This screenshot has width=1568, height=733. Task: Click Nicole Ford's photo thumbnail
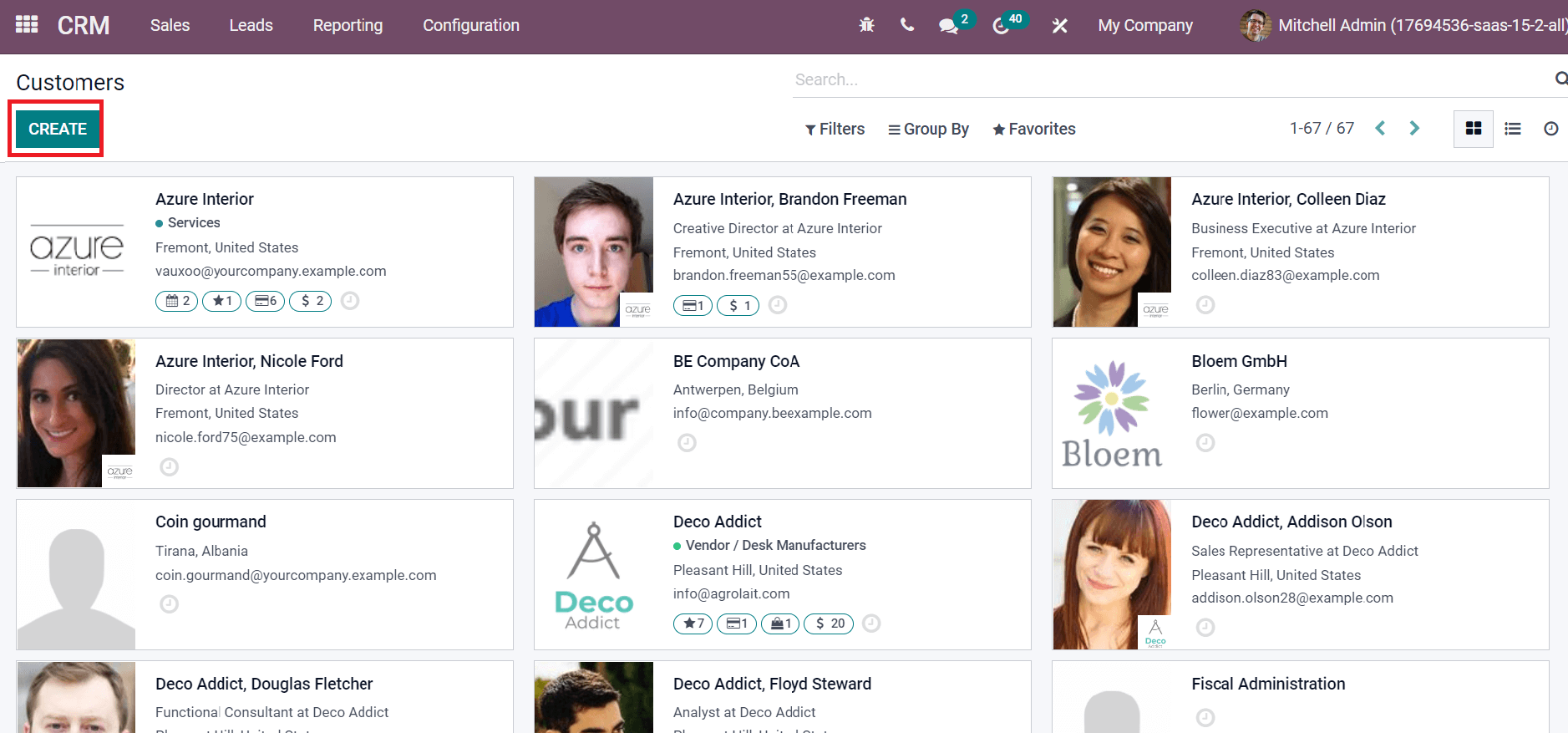[x=76, y=414]
